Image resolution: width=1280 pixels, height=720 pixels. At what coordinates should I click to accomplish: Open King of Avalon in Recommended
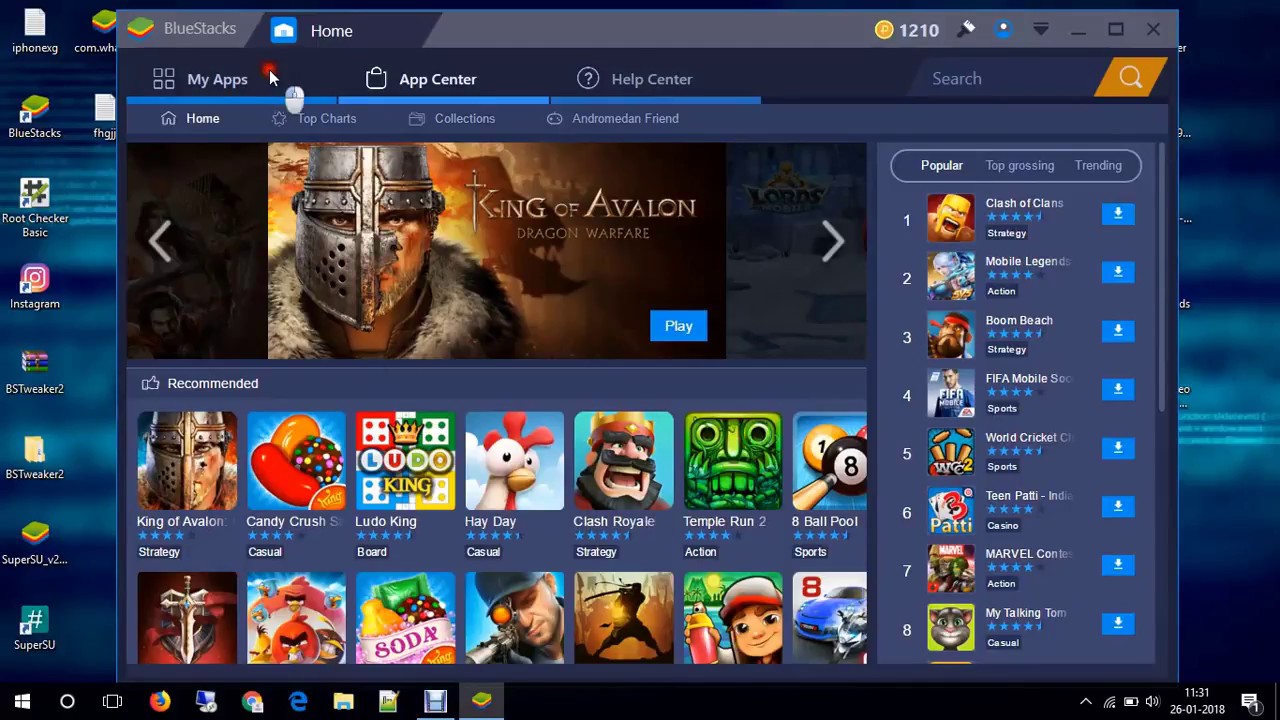coord(187,461)
